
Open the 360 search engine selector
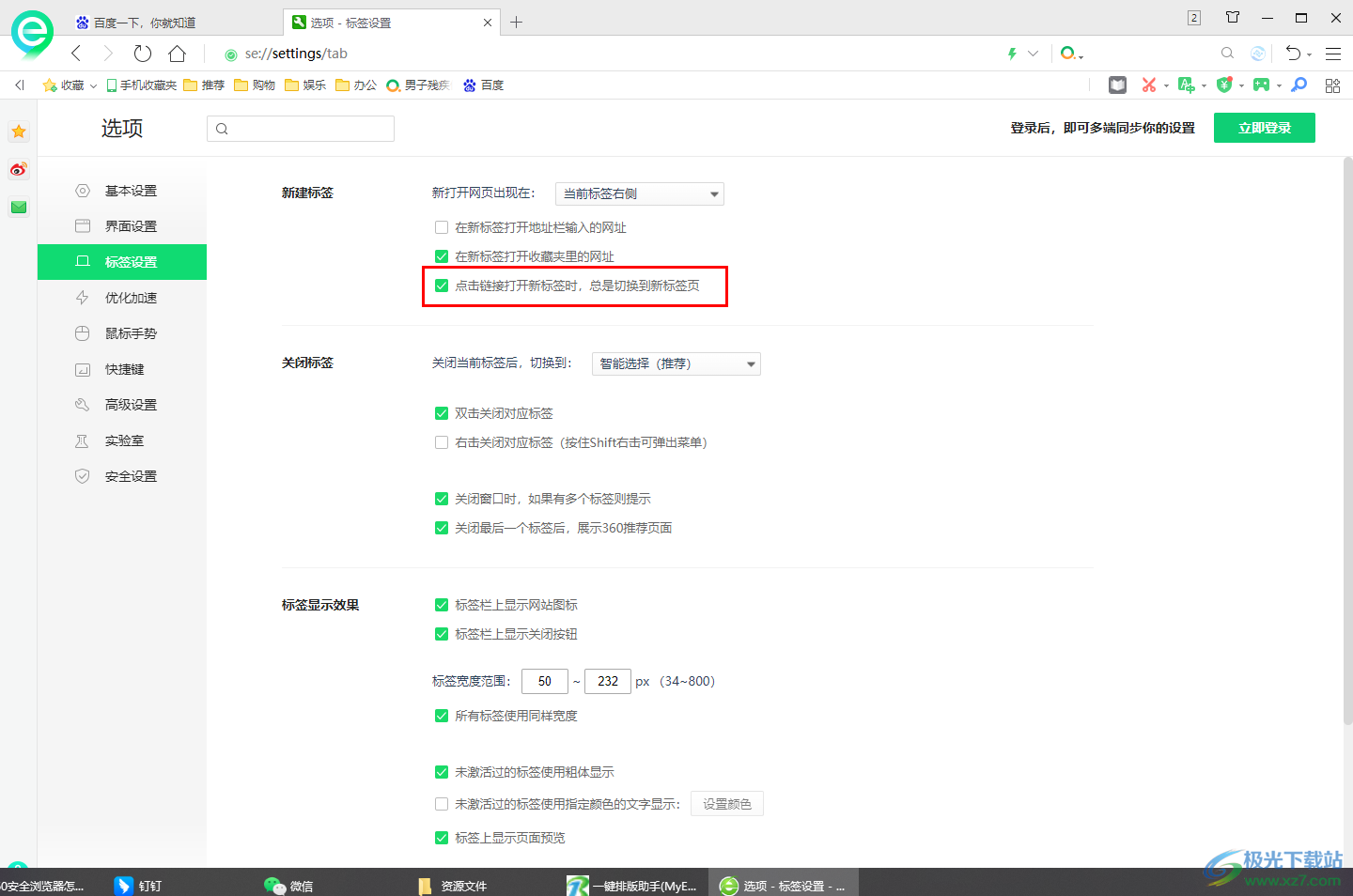click(x=1071, y=54)
